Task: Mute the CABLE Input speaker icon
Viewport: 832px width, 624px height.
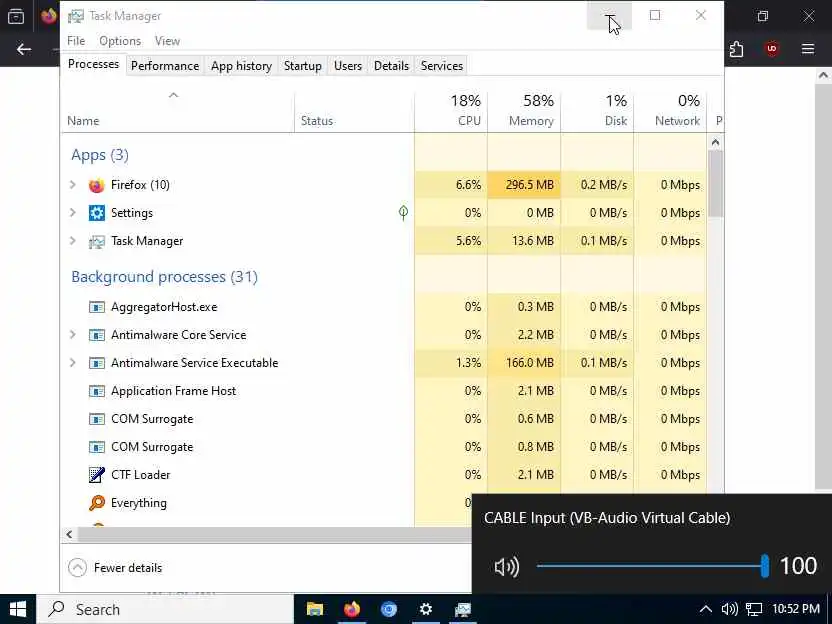Action: click(x=506, y=567)
